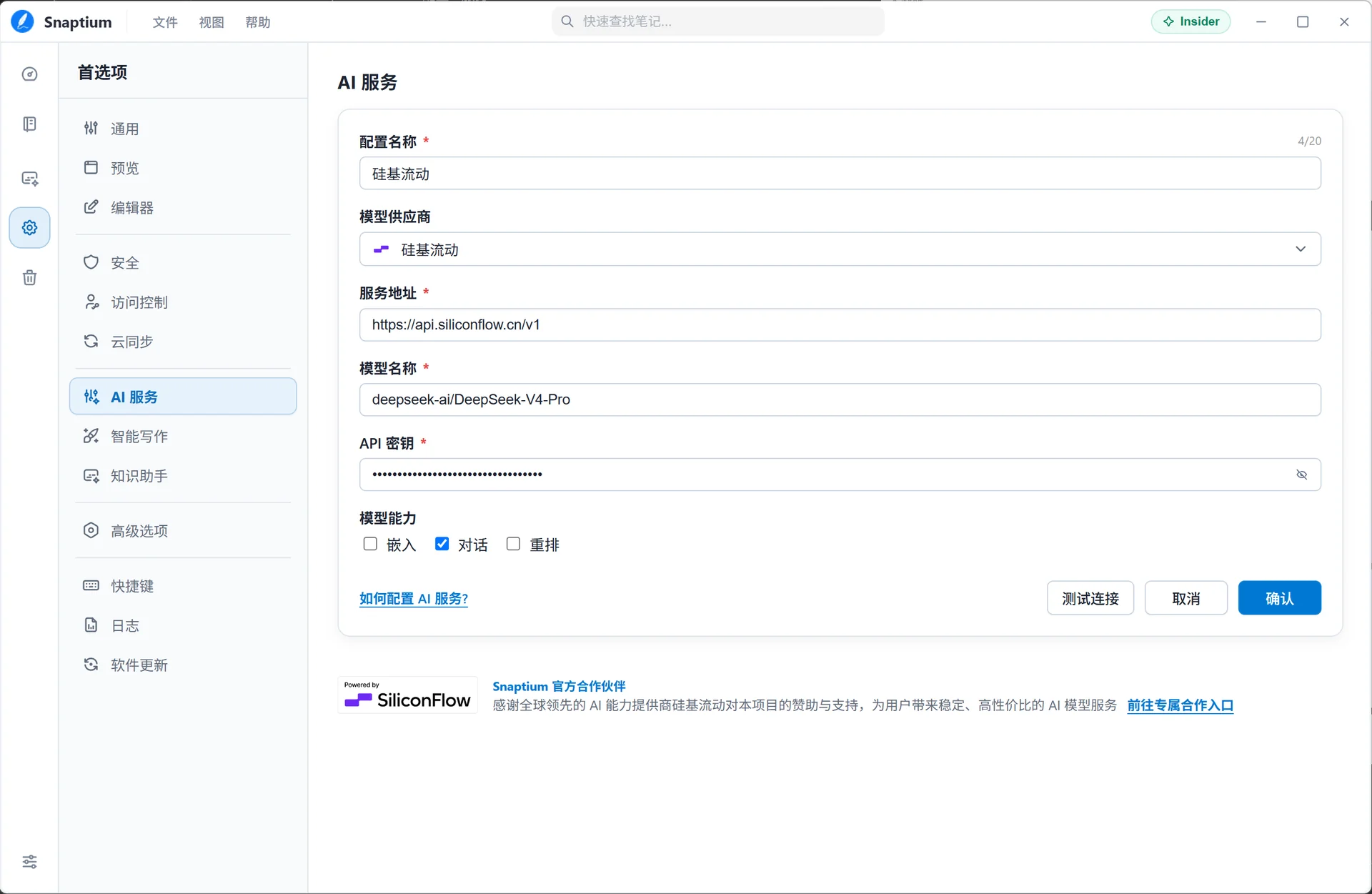The width and height of the screenshot is (1372, 894).
Task: Click the 测试连接 button
Action: click(x=1090, y=598)
